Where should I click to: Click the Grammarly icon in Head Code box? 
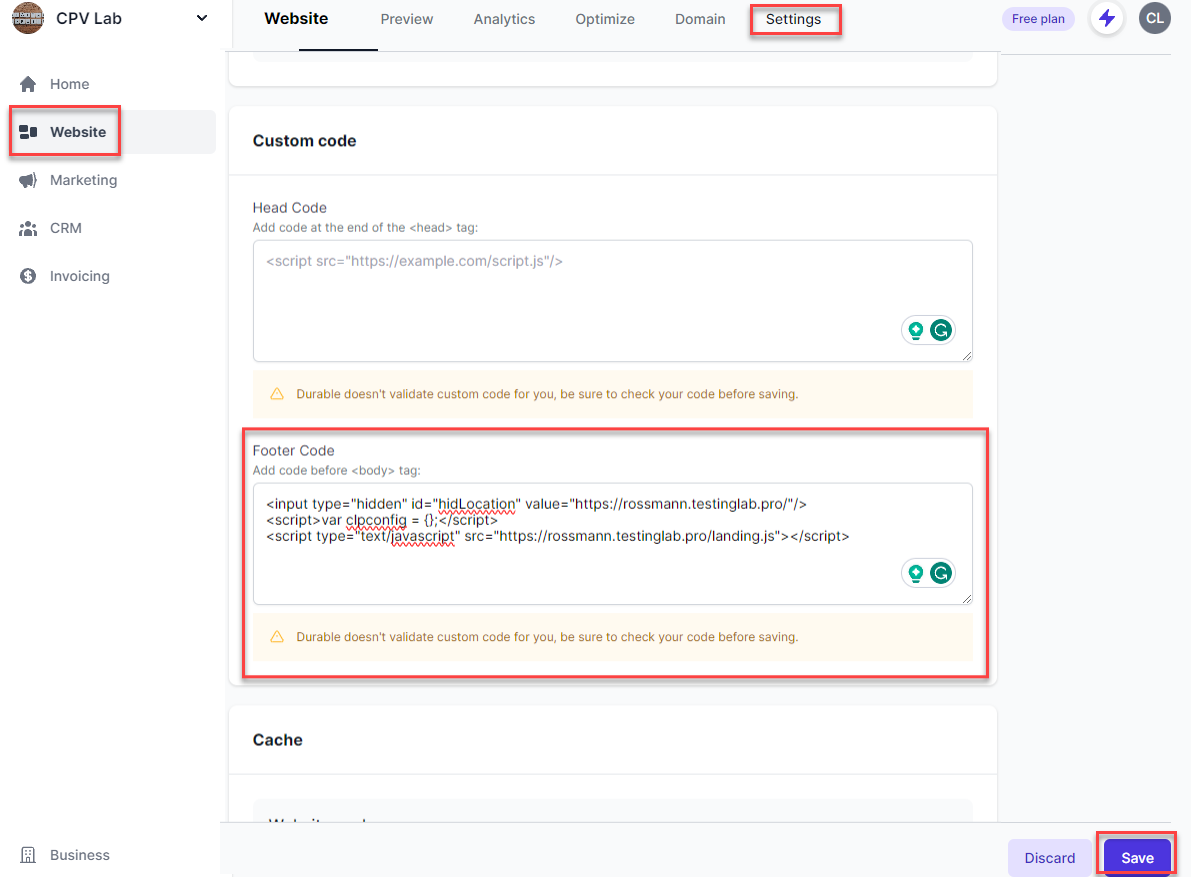940,330
